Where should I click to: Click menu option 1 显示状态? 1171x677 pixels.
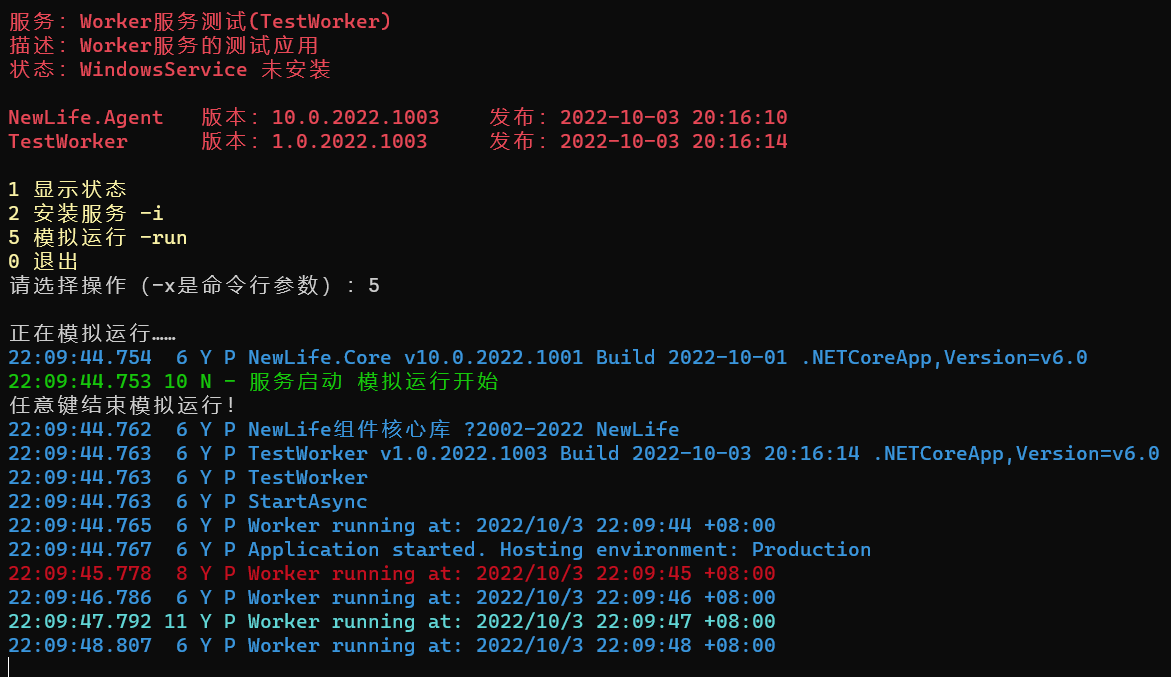[x=67, y=190]
